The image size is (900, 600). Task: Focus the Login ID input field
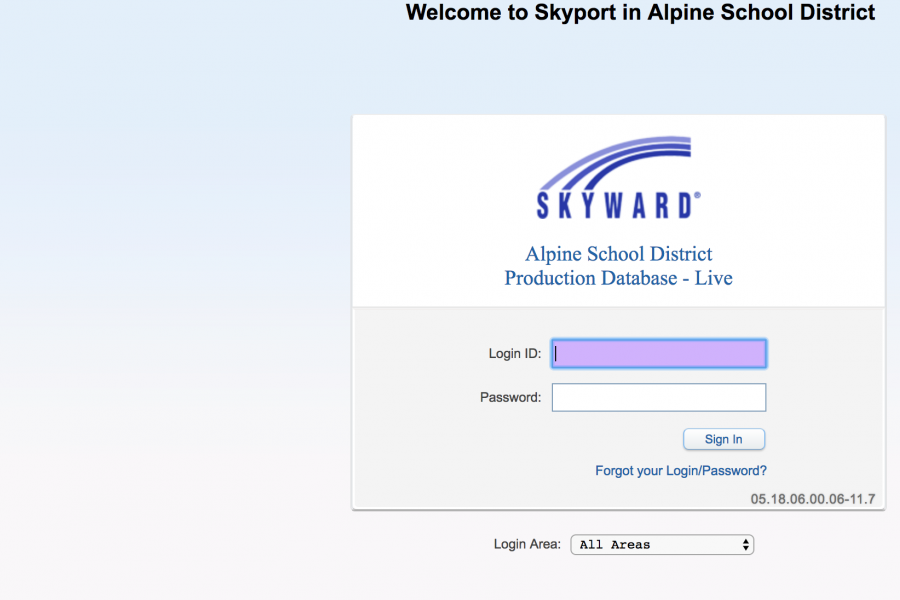(658, 354)
